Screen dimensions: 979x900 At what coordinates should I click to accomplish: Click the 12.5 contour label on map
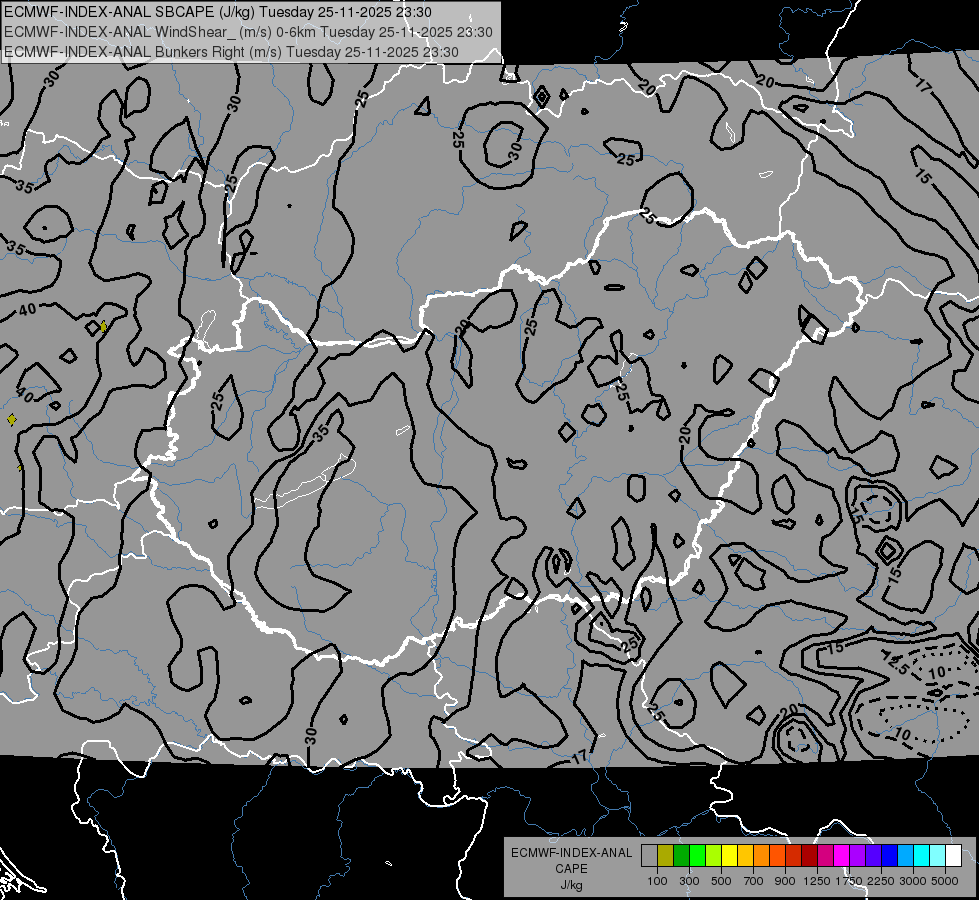[896, 662]
